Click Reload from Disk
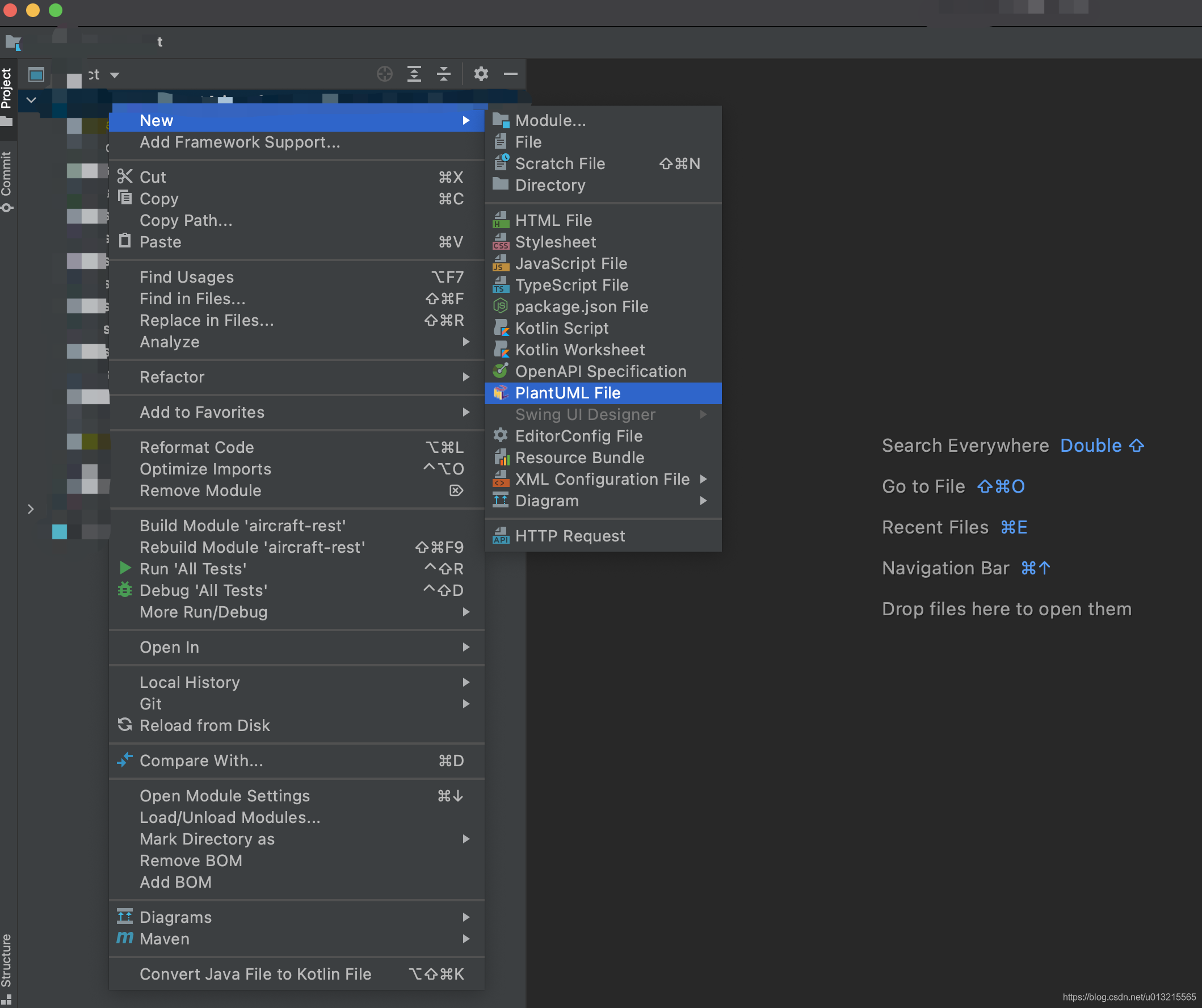This screenshot has width=1202, height=1008. 204,725
